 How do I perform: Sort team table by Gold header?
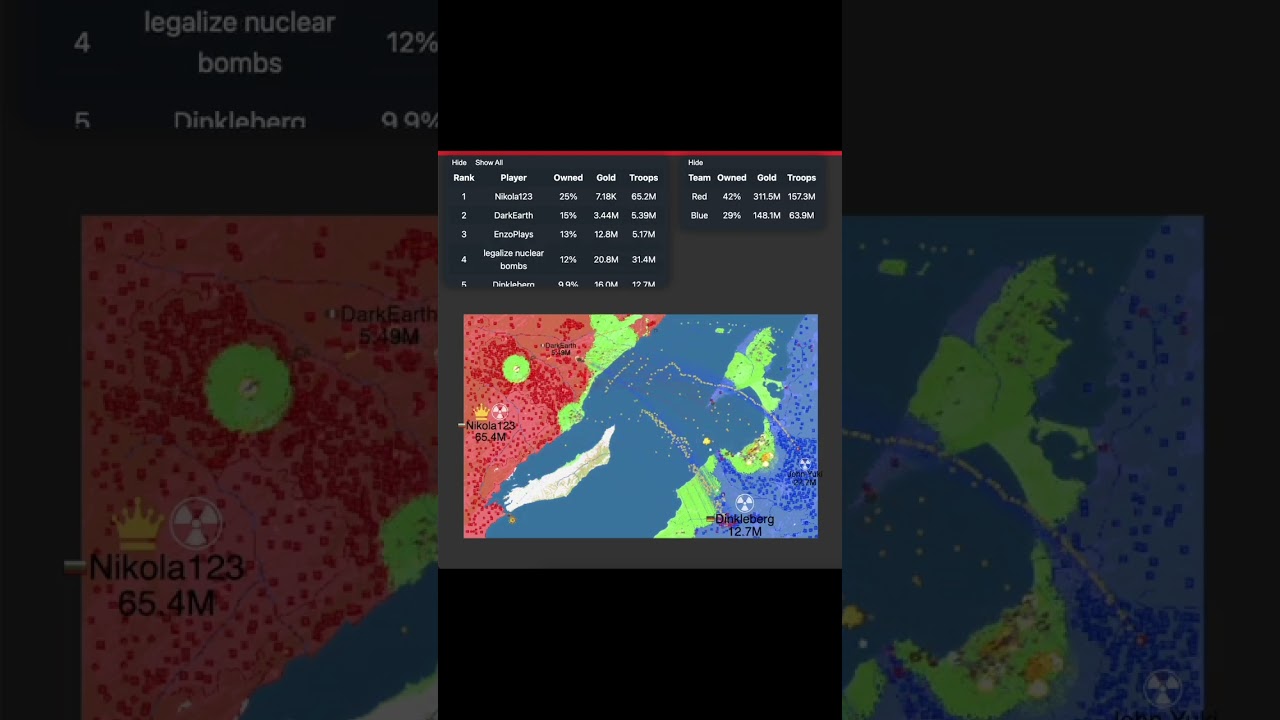coord(767,178)
